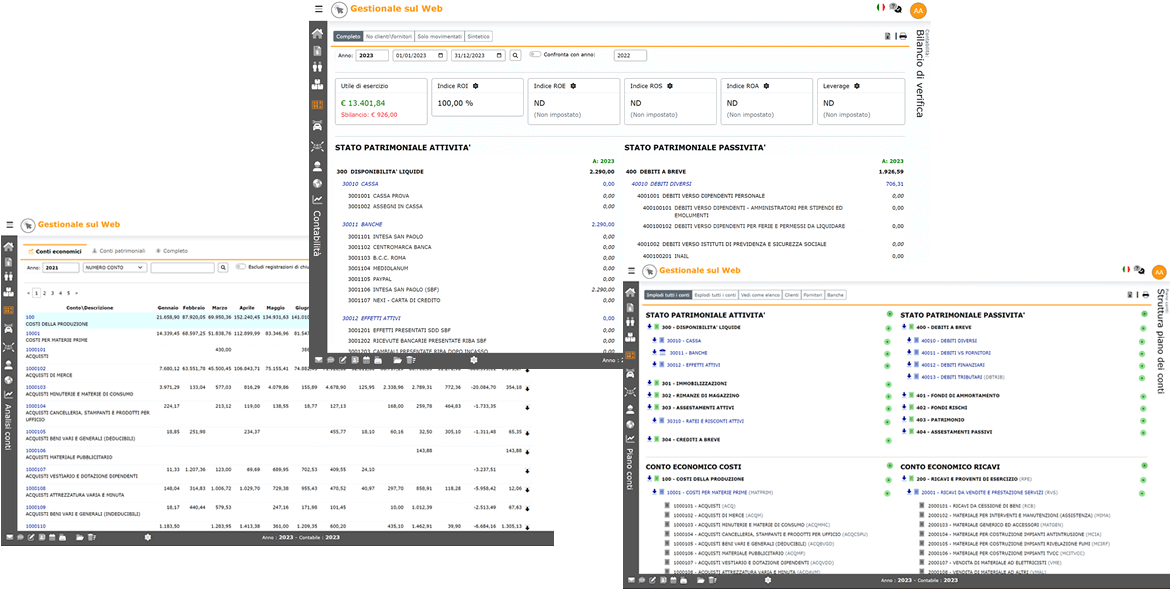Image resolution: width=1175 pixels, height=594 pixels.
Task: Click the search magnifier next to 31/12/2023
Action: pos(516,56)
